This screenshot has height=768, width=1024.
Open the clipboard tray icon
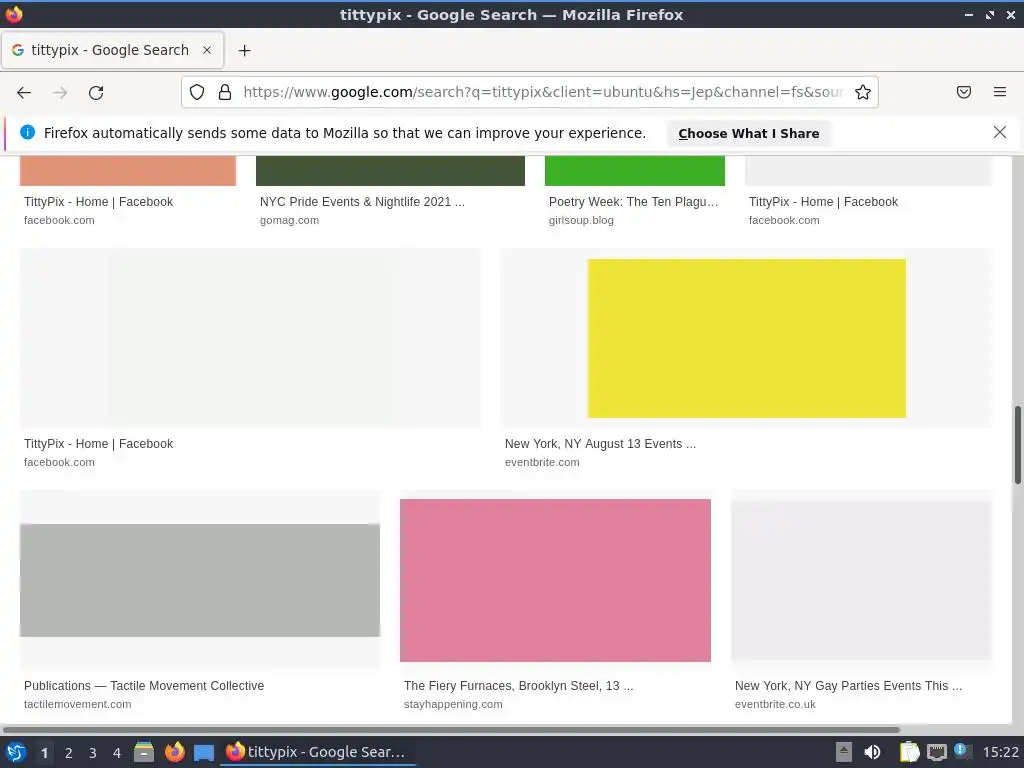[x=909, y=752]
